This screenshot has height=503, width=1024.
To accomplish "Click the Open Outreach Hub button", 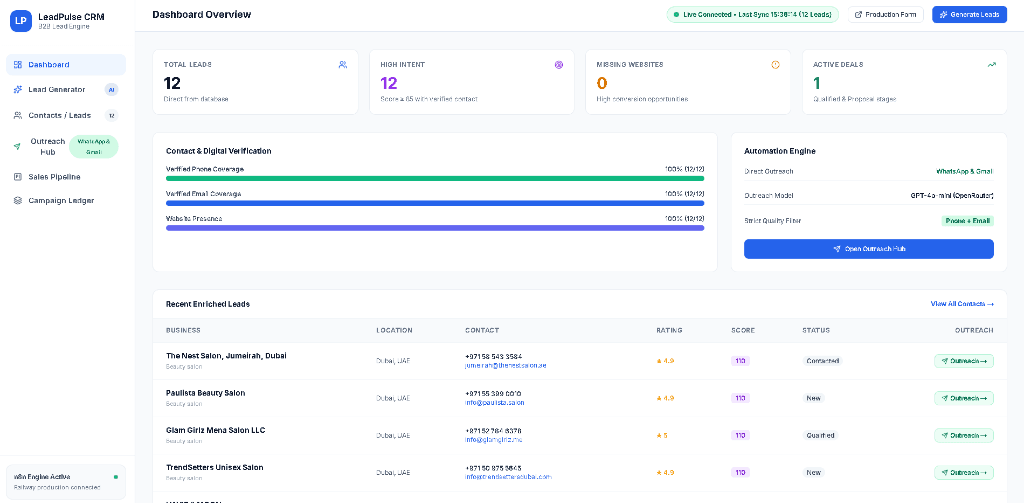I will click(869, 249).
